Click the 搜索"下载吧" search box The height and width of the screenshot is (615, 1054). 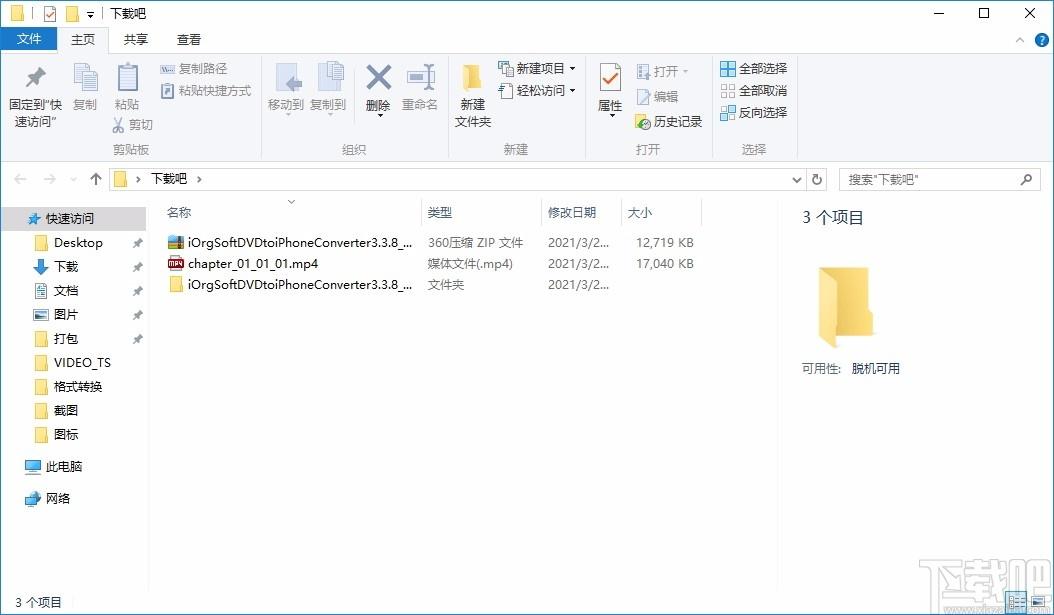(x=940, y=179)
